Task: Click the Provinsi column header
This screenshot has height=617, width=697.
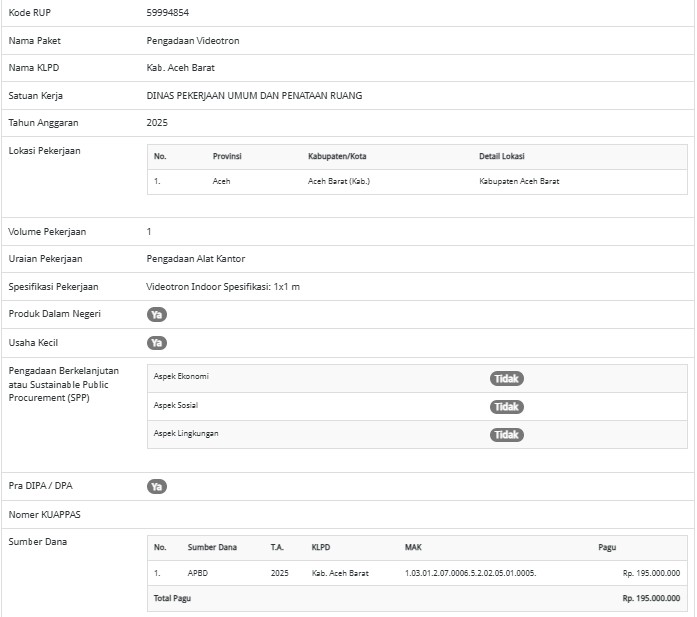Action: [227, 156]
